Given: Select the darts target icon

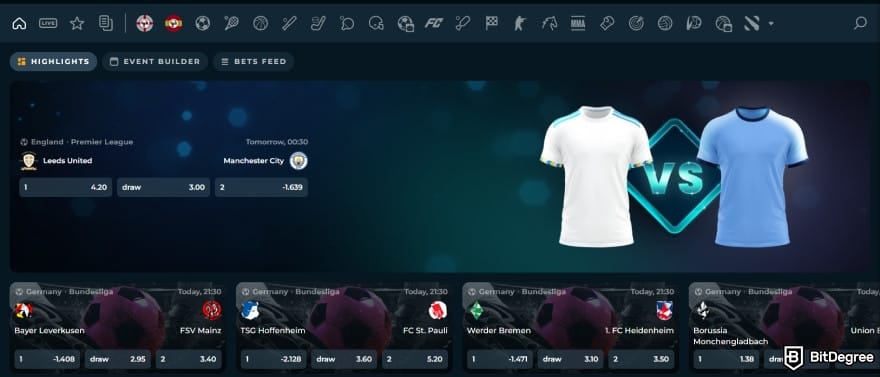Looking at the screenshot, I should click(x=636, y=24).
